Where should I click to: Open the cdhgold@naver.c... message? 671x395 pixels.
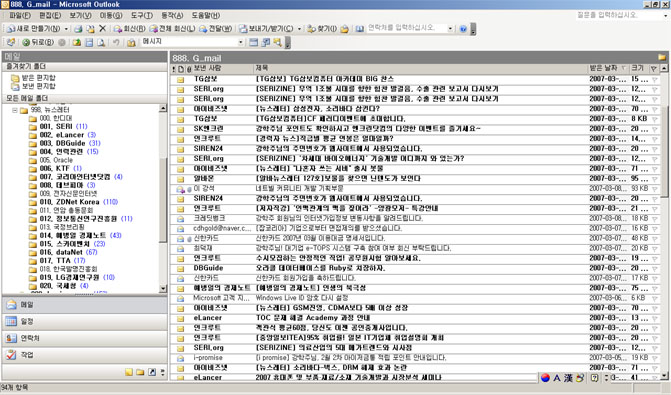pos(415,229)
